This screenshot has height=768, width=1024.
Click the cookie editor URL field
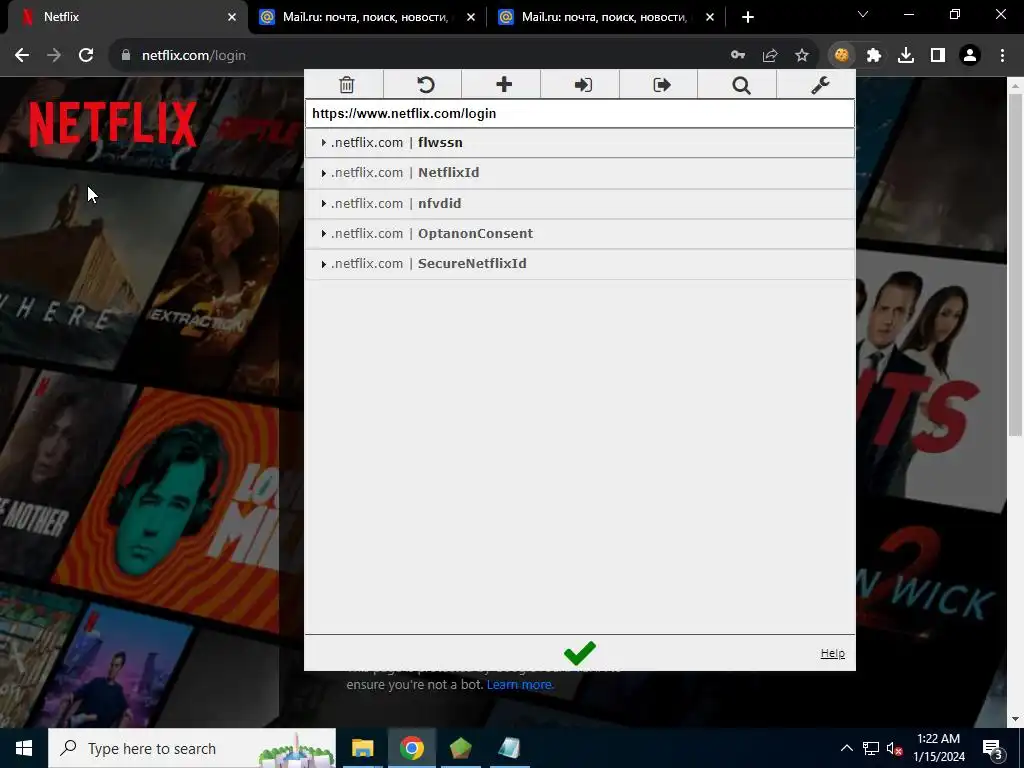[x=580, y=114]
